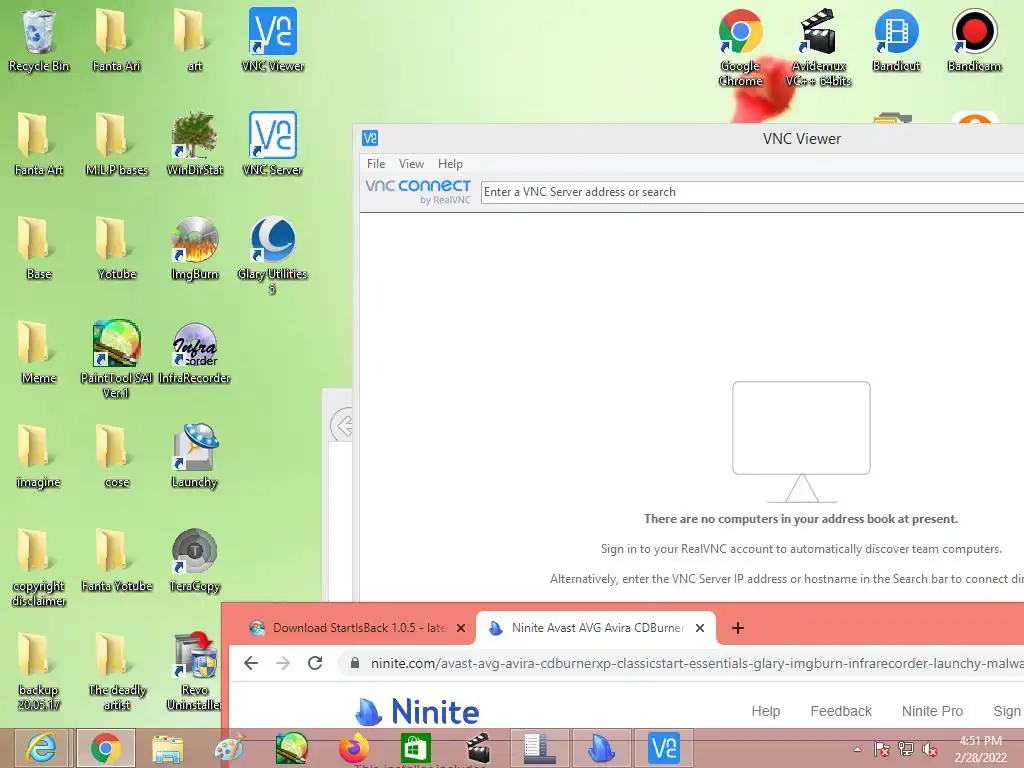
Task: Open the Ninite Help link
Action: [x=765, y=711]
